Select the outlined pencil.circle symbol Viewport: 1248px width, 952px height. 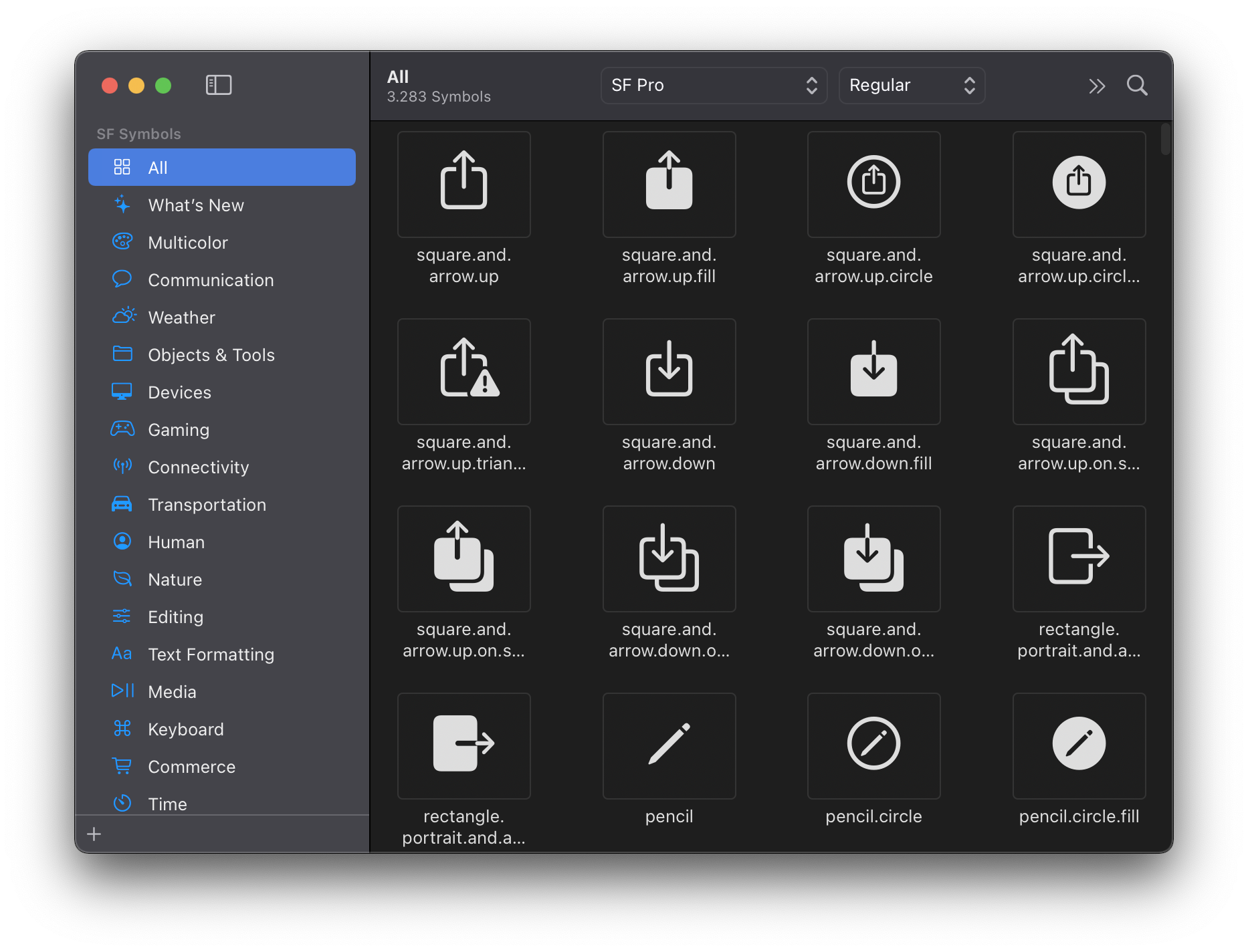(x=873, y=746)
